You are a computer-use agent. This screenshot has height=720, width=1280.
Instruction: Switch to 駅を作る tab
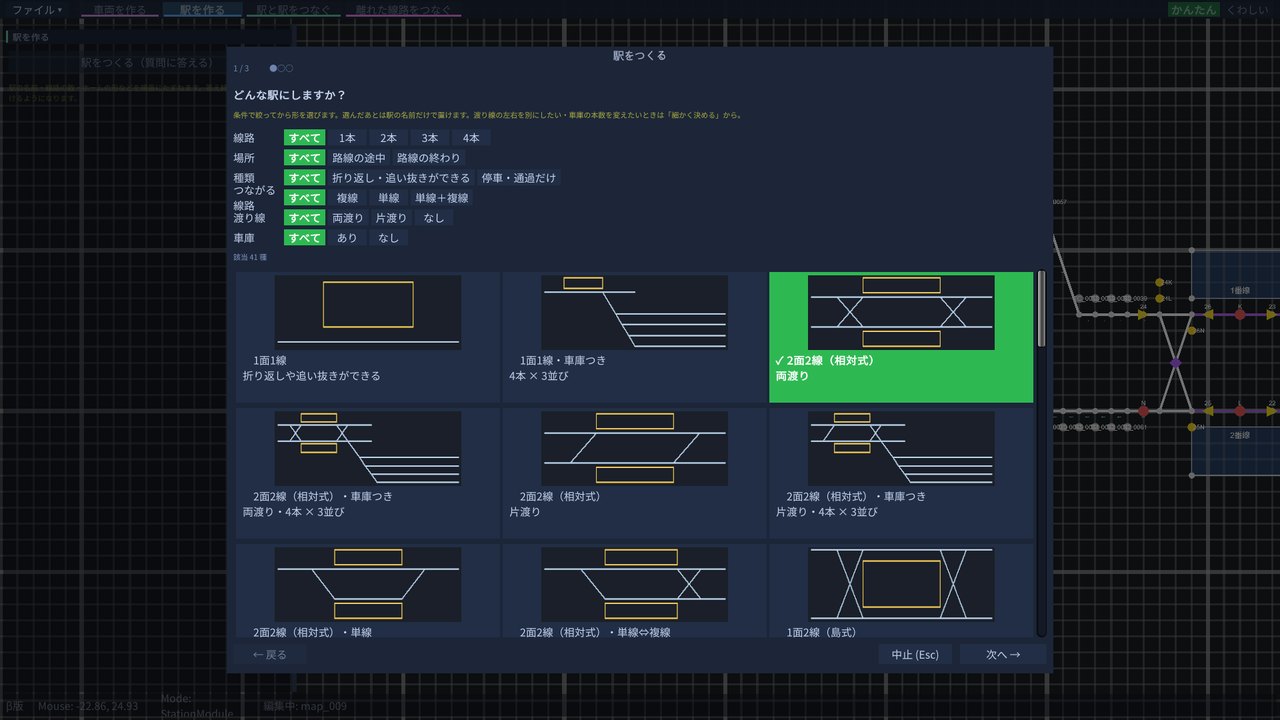click(x=203, y=9)
